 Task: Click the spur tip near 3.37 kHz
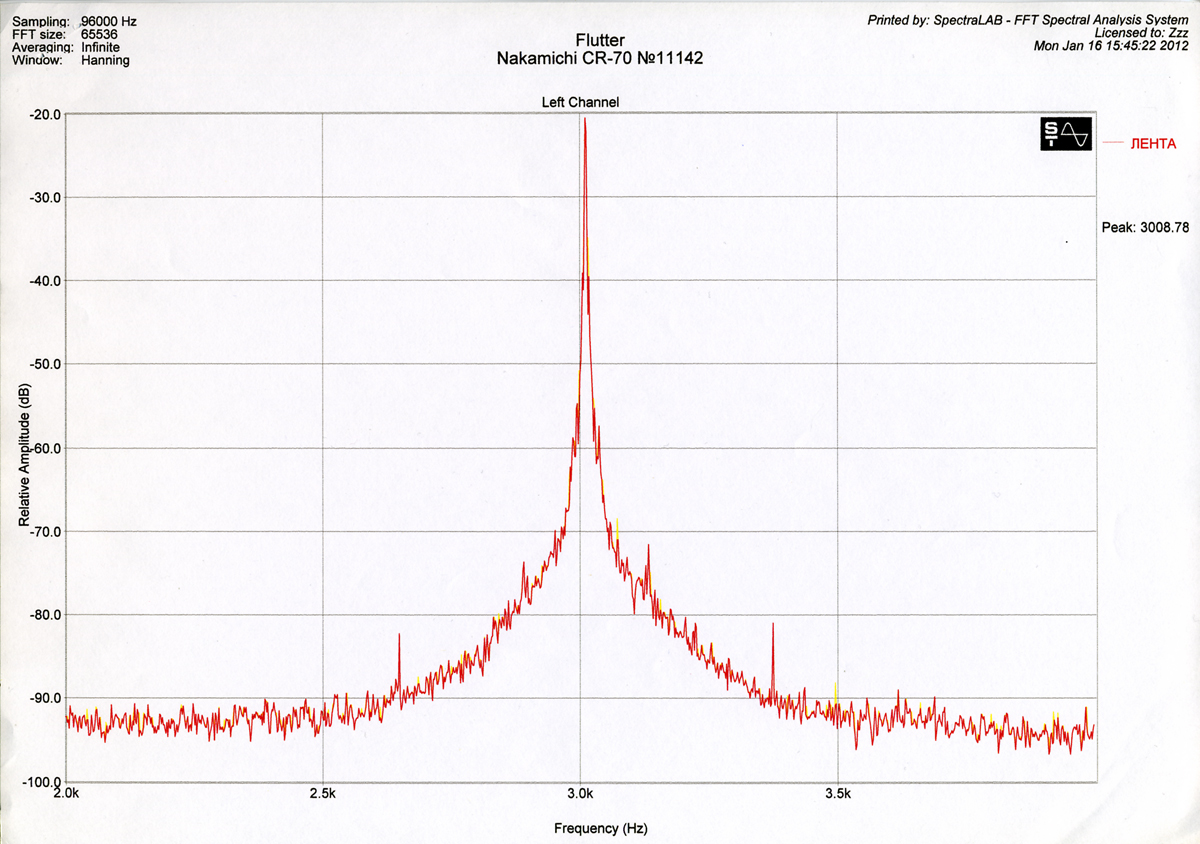tap(773, 626)
